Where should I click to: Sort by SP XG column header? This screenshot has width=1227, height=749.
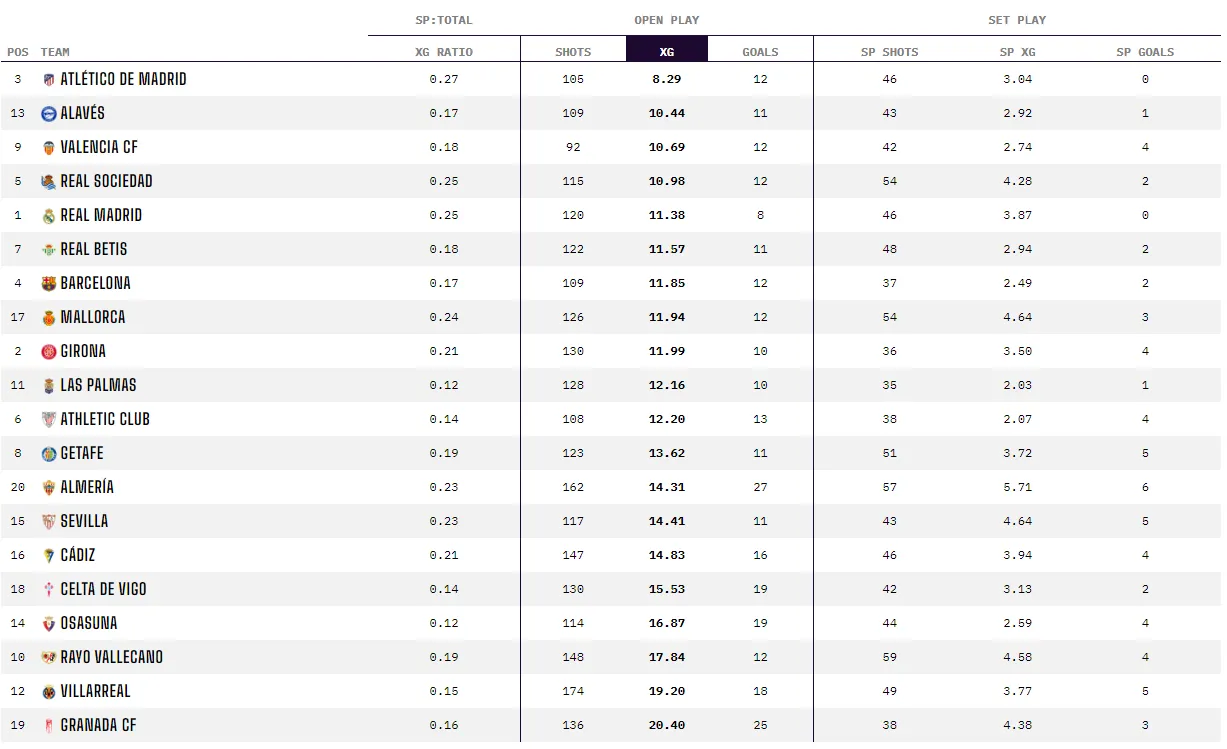1017,52
